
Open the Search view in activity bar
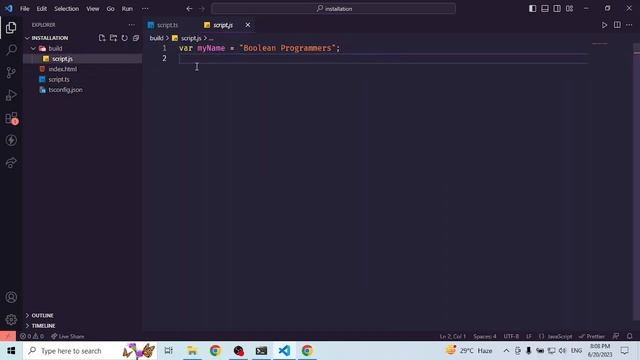11,50
